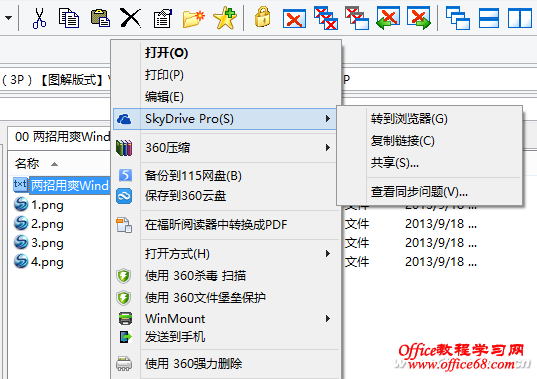Select the file 1.png

point(39,205)
